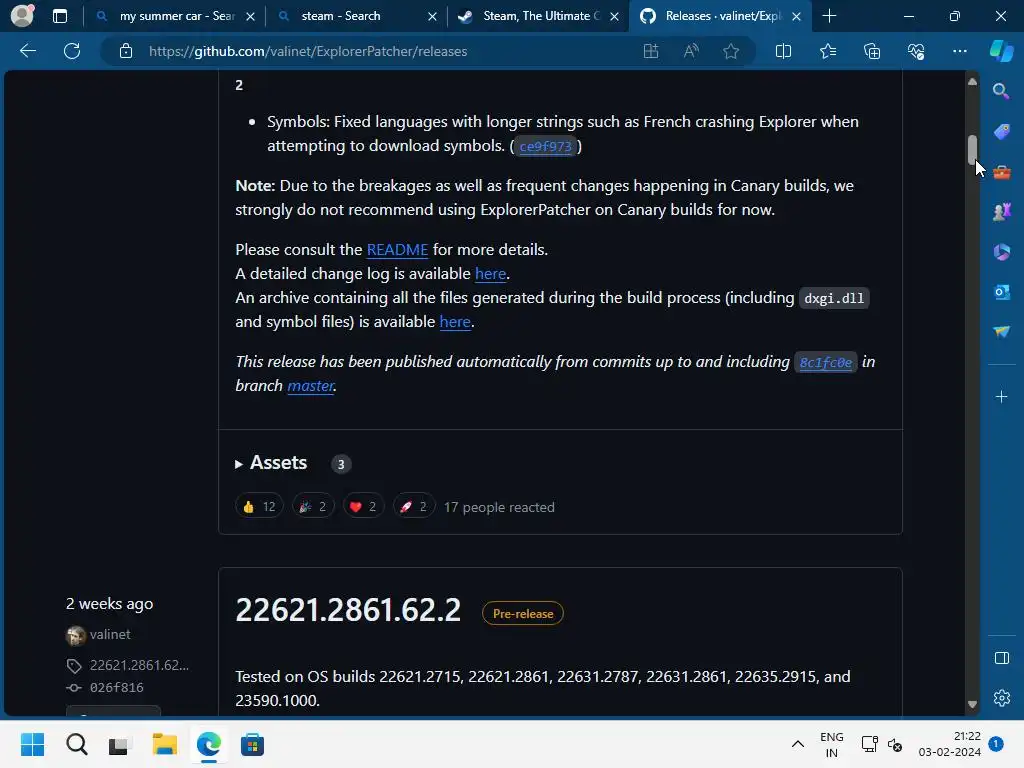
Task: Expand the Assets section
Action: click(271, 463)
